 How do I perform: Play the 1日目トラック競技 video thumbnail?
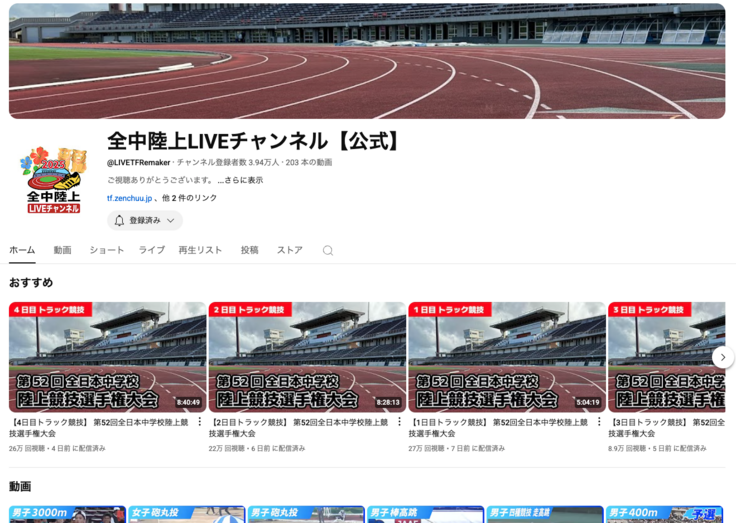click(507, 357)
